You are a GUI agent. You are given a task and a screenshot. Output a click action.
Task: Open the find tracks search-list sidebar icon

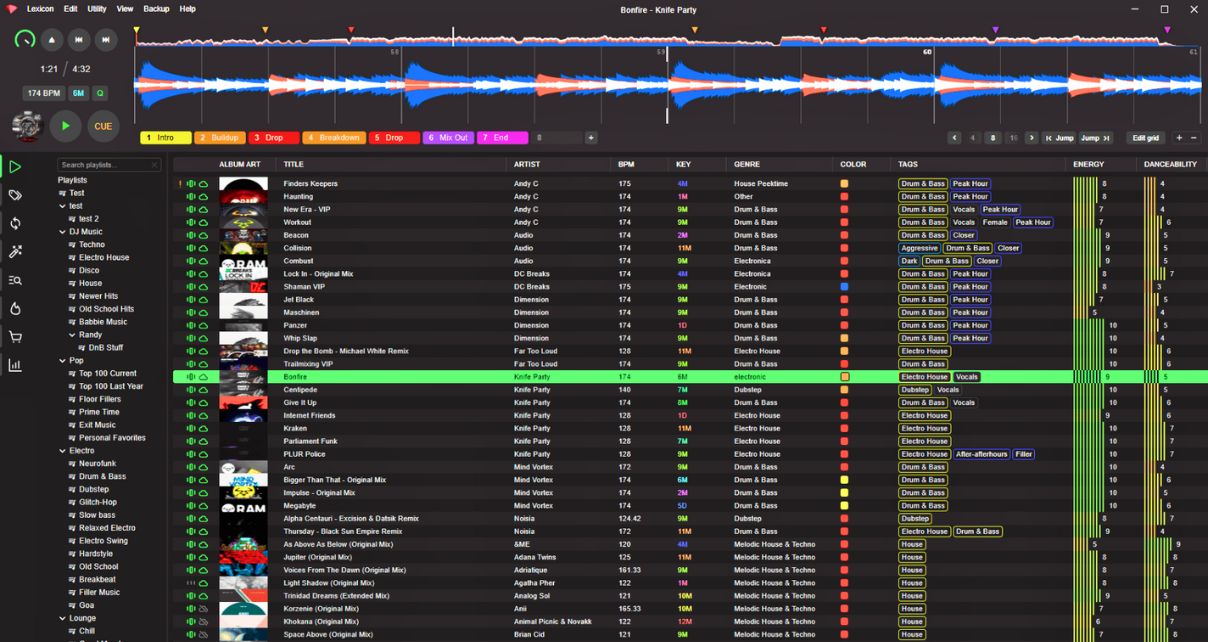click(15, 280)
